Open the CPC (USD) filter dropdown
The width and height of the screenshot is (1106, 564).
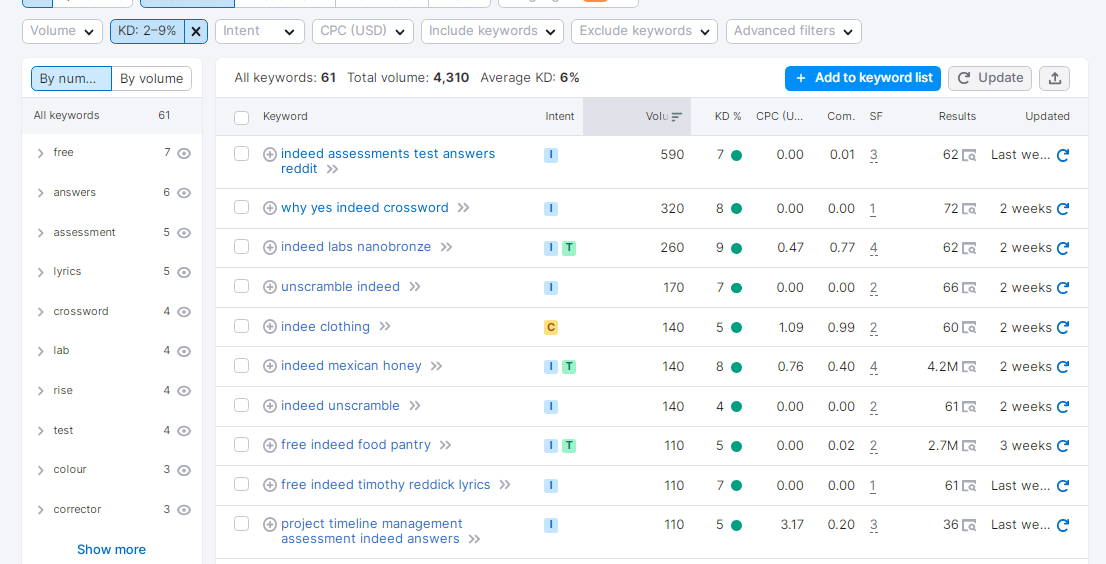pyautogui.click(x=363, y=31)
